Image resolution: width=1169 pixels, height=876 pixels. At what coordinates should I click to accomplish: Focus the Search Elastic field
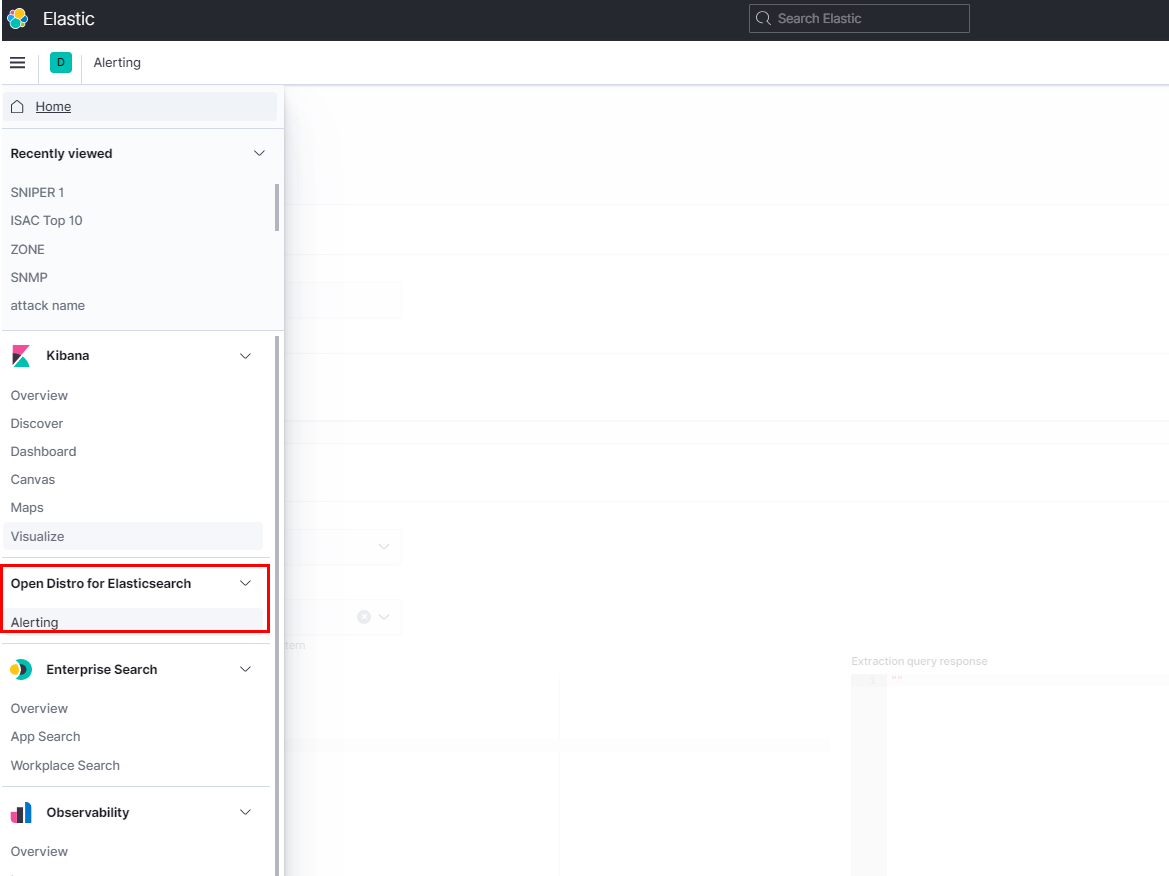coord(859,19)
